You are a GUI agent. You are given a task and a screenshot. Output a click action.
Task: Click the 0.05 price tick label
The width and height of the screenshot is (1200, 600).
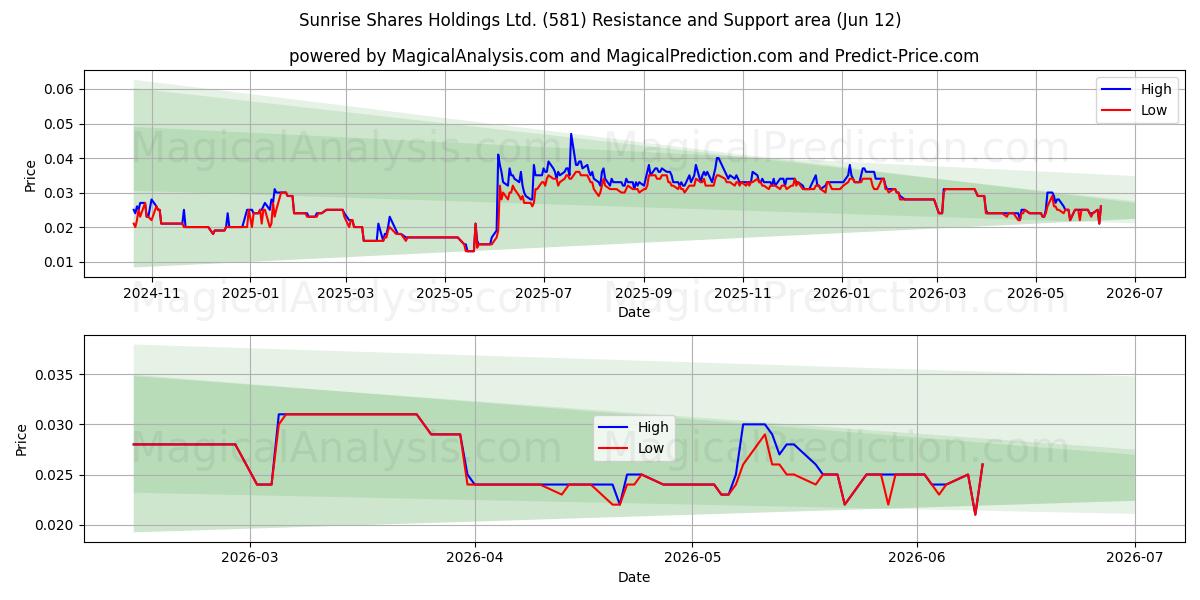point(60,124)
